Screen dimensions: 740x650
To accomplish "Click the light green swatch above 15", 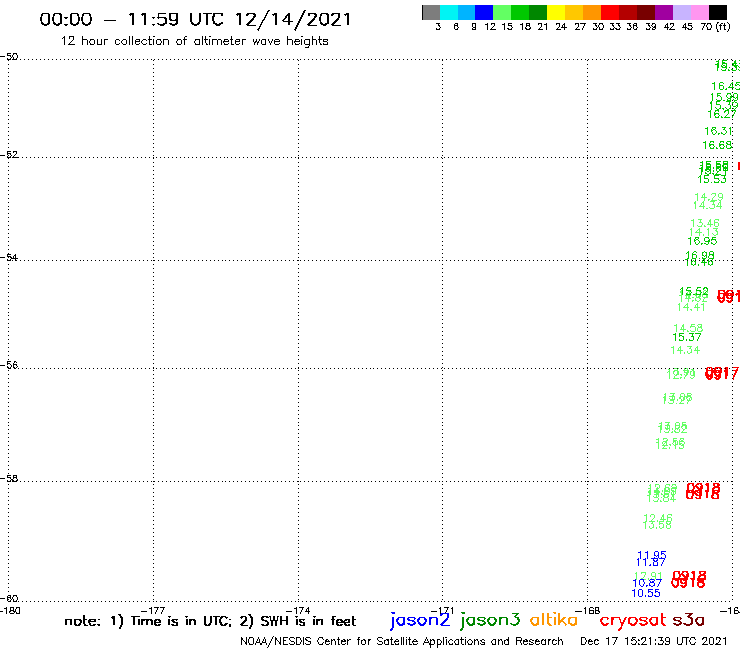I will [502, 12].
